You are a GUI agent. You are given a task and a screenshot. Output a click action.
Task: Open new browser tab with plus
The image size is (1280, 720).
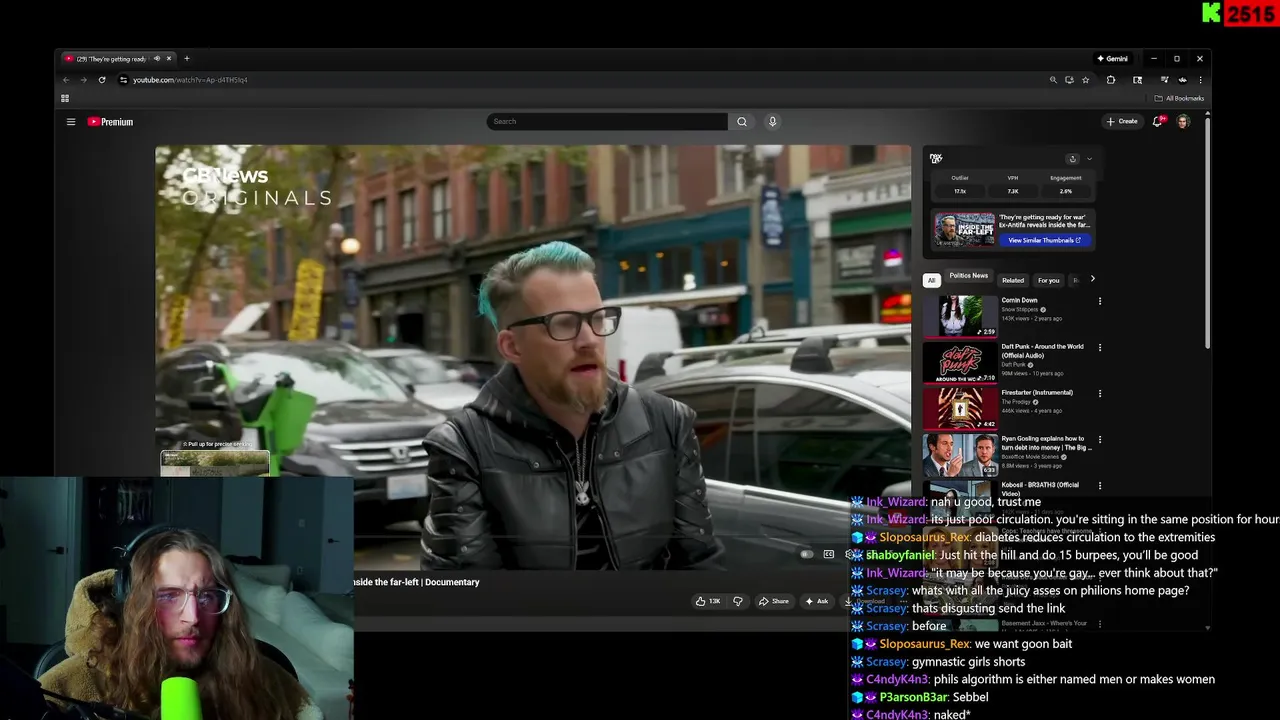pos(186,59)
